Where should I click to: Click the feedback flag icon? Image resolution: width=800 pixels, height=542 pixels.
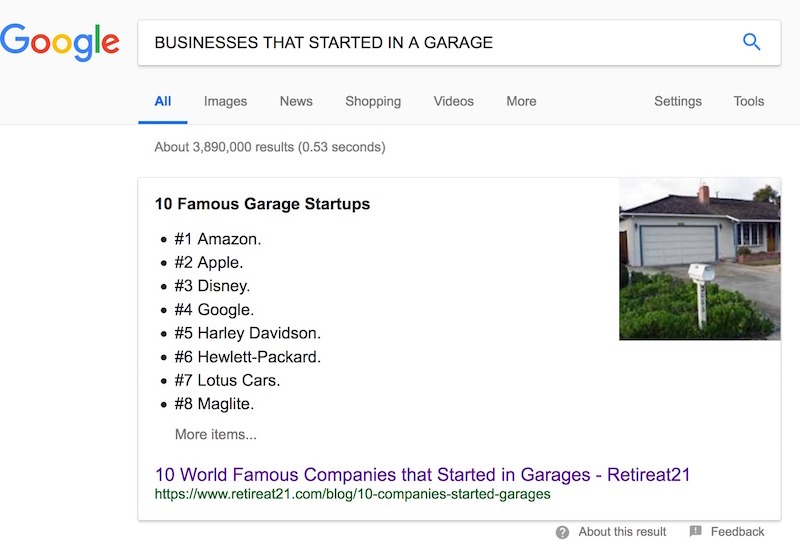695,531
